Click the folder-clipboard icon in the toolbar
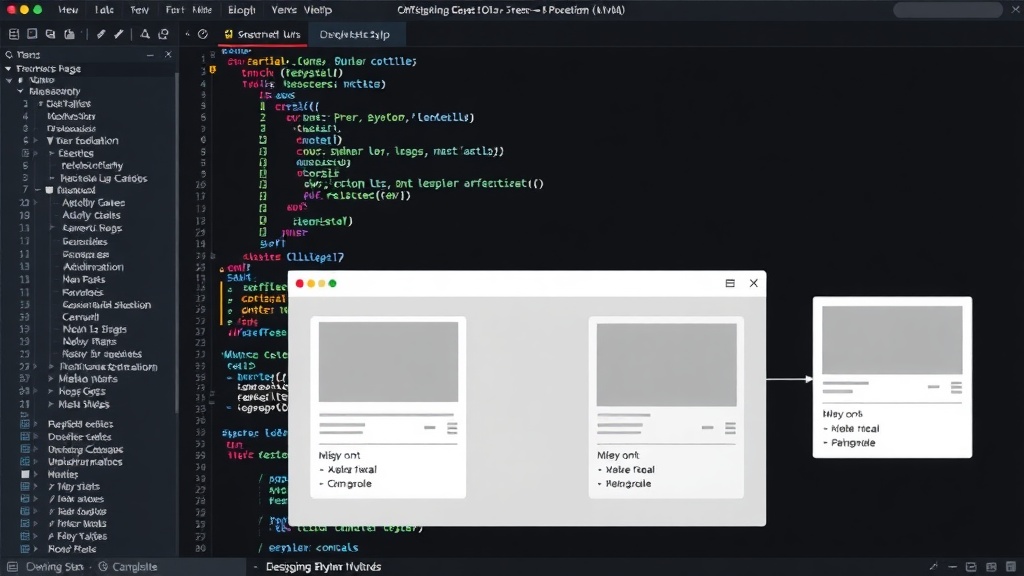The width and height of the screenshot is (1024, 576). (69, 34)
